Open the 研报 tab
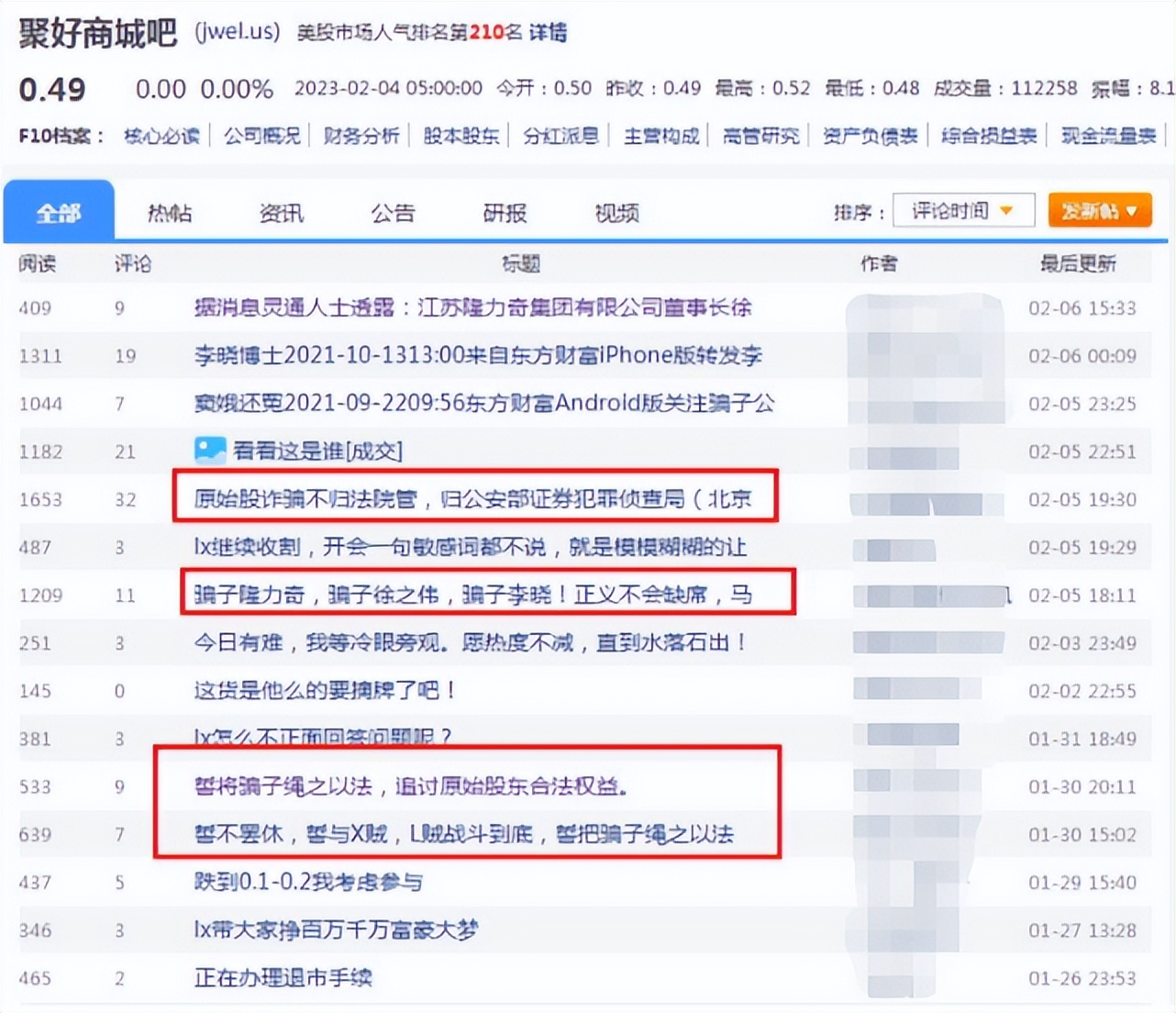This screenshot has width=1176, height=1013. coord(503,212)
